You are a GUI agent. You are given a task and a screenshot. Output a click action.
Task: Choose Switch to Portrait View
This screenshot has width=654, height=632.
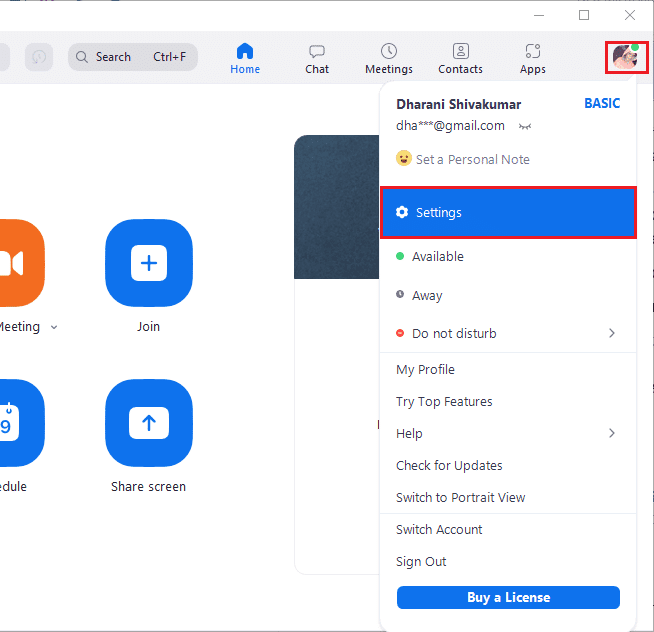[460, 497]
